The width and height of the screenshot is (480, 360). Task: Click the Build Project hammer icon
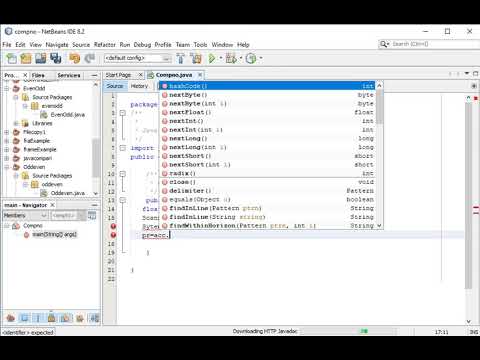tap(181, 58)
